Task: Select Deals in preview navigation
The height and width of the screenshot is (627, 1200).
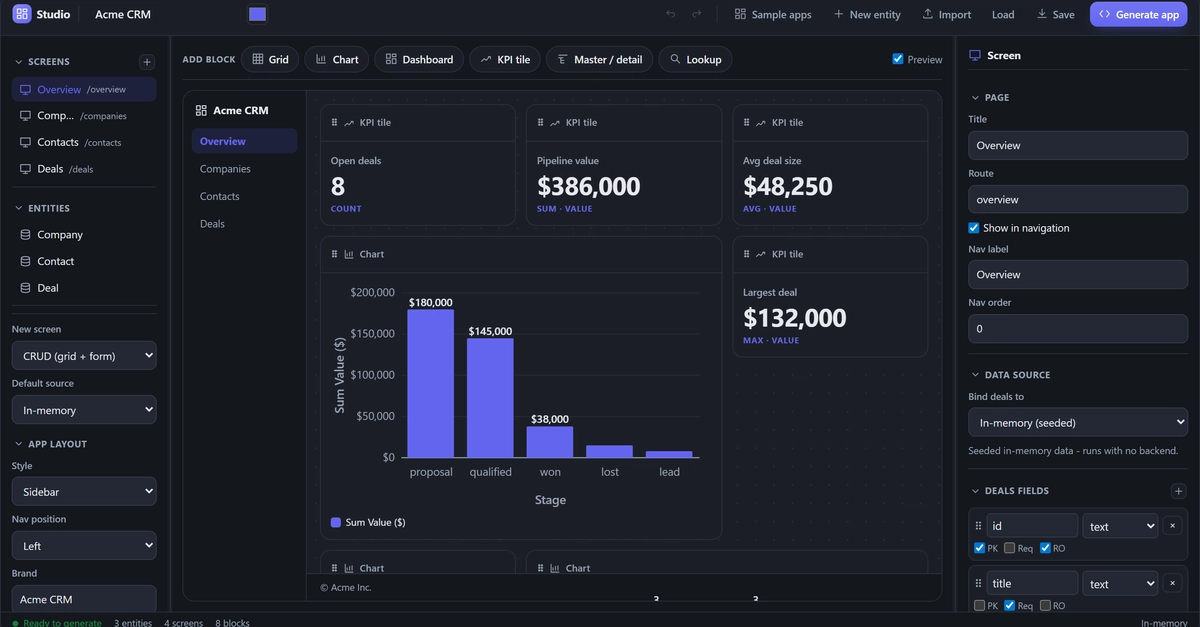Action: pos(244,224)
